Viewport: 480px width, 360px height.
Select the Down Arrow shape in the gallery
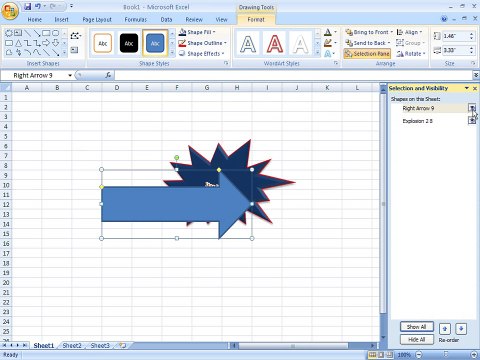56,43
